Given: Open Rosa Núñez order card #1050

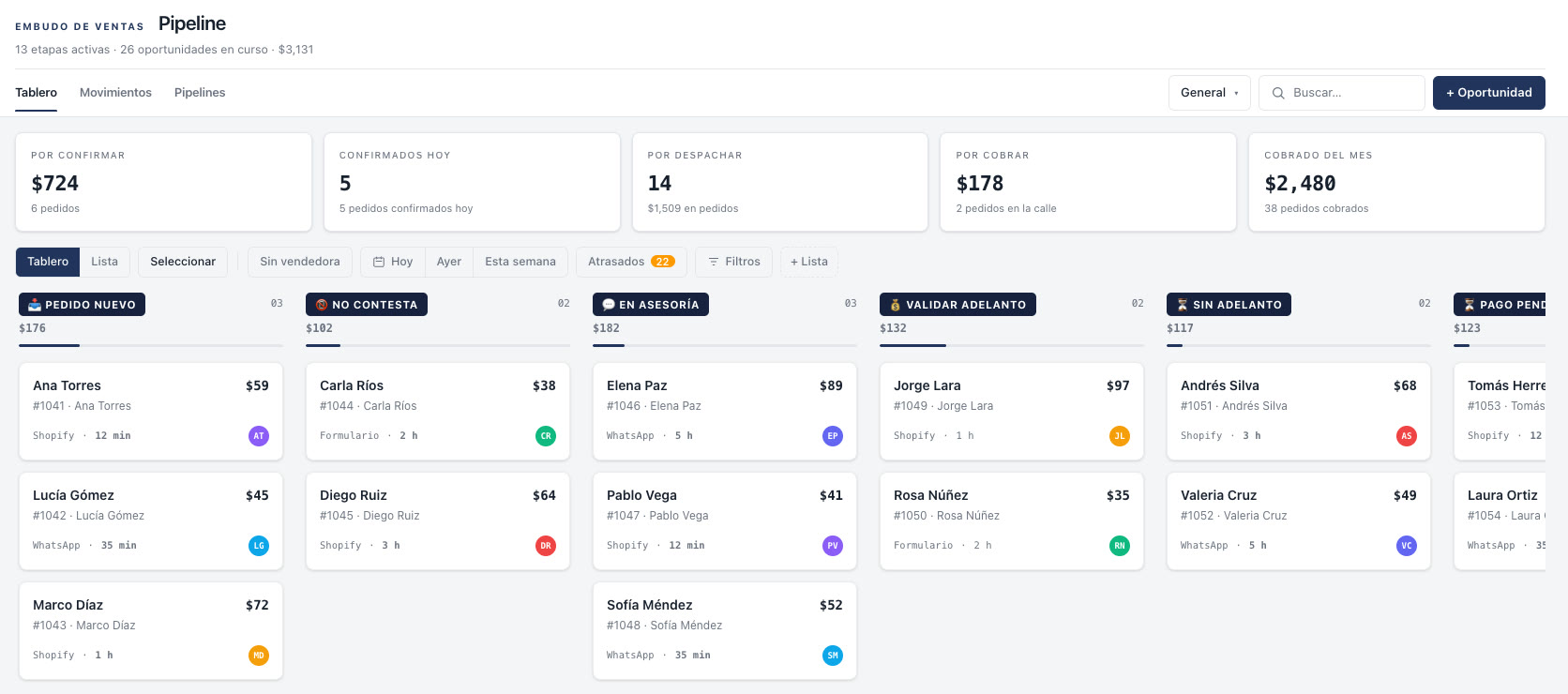Looking at the screenshot, I should (x=1012, y=521).
